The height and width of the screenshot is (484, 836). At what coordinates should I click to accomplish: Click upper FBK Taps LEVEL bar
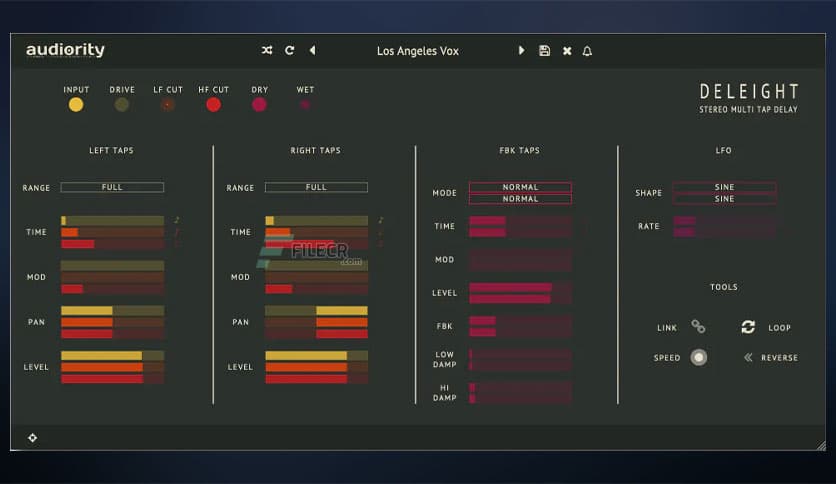coord(521,288)
